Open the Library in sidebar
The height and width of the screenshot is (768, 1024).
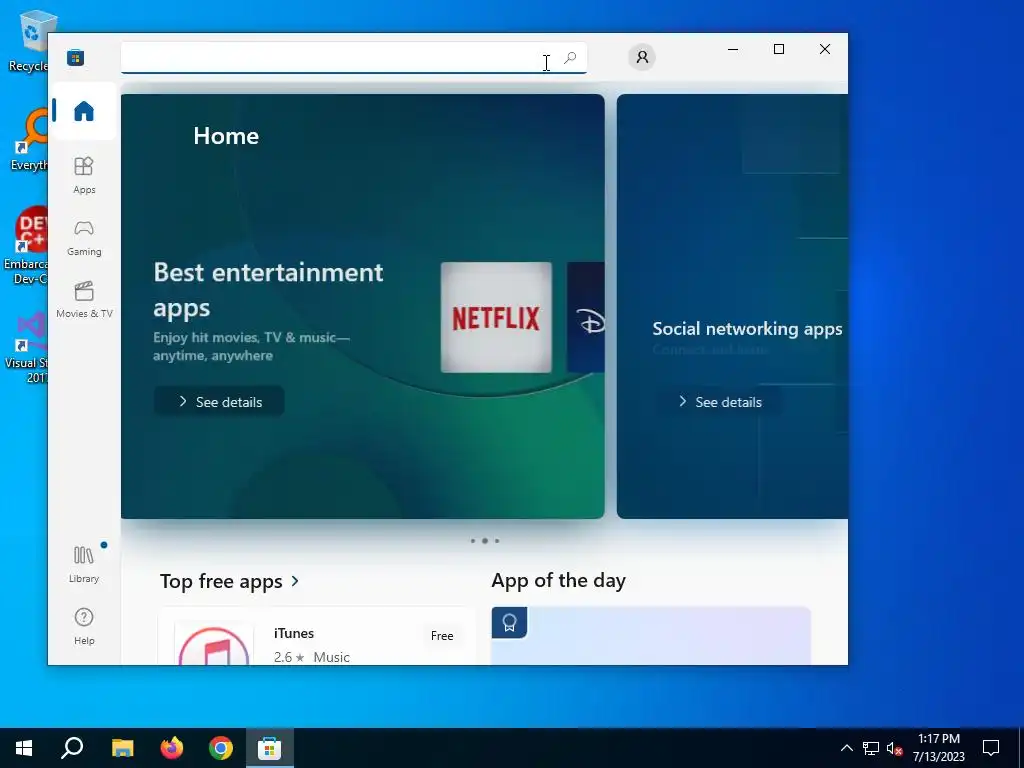[84, 564]
